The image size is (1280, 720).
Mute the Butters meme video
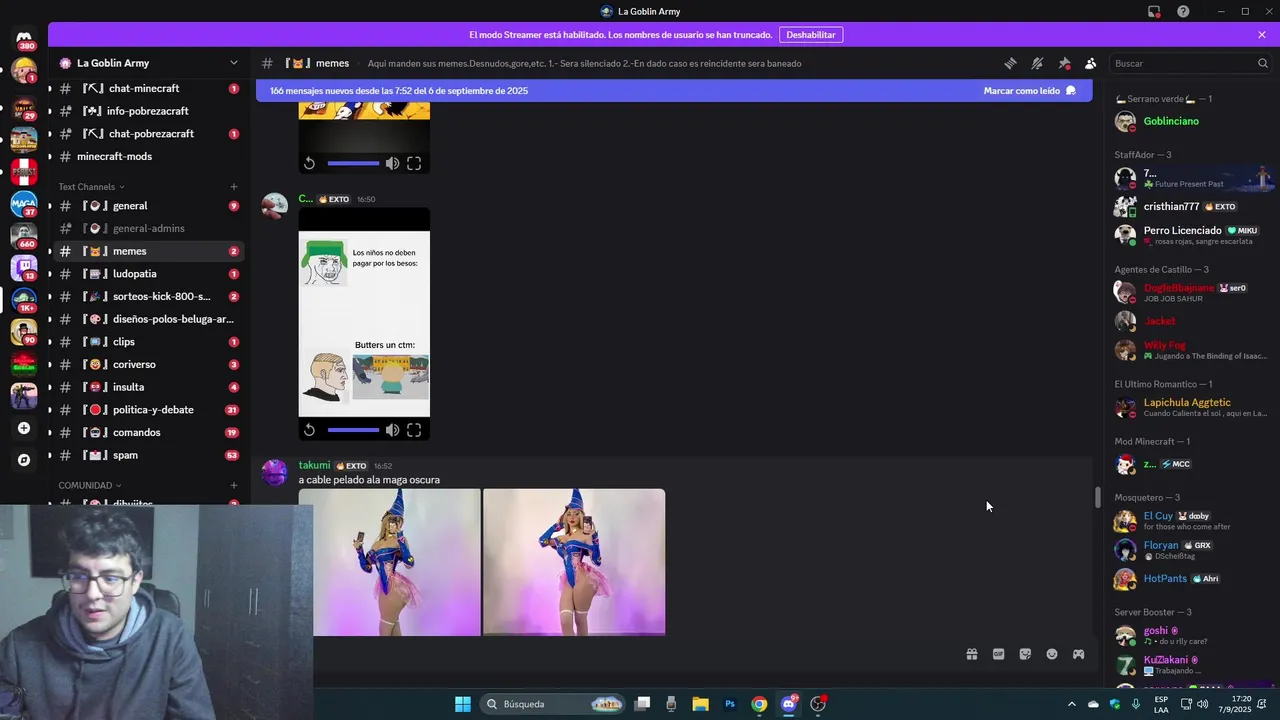[392, 430]
